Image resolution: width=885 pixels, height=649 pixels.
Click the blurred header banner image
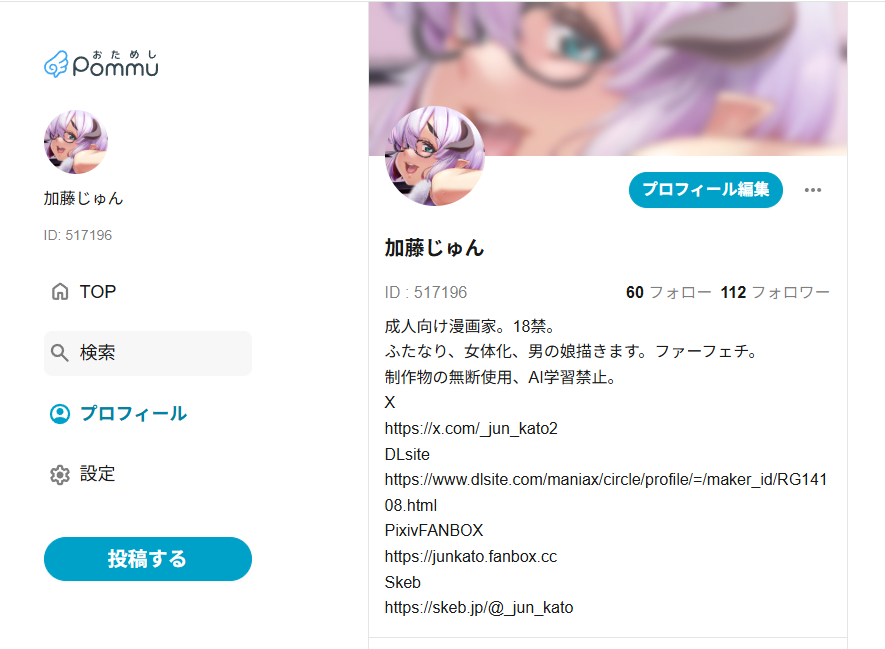pyautogui.click(x=608, y=79)
